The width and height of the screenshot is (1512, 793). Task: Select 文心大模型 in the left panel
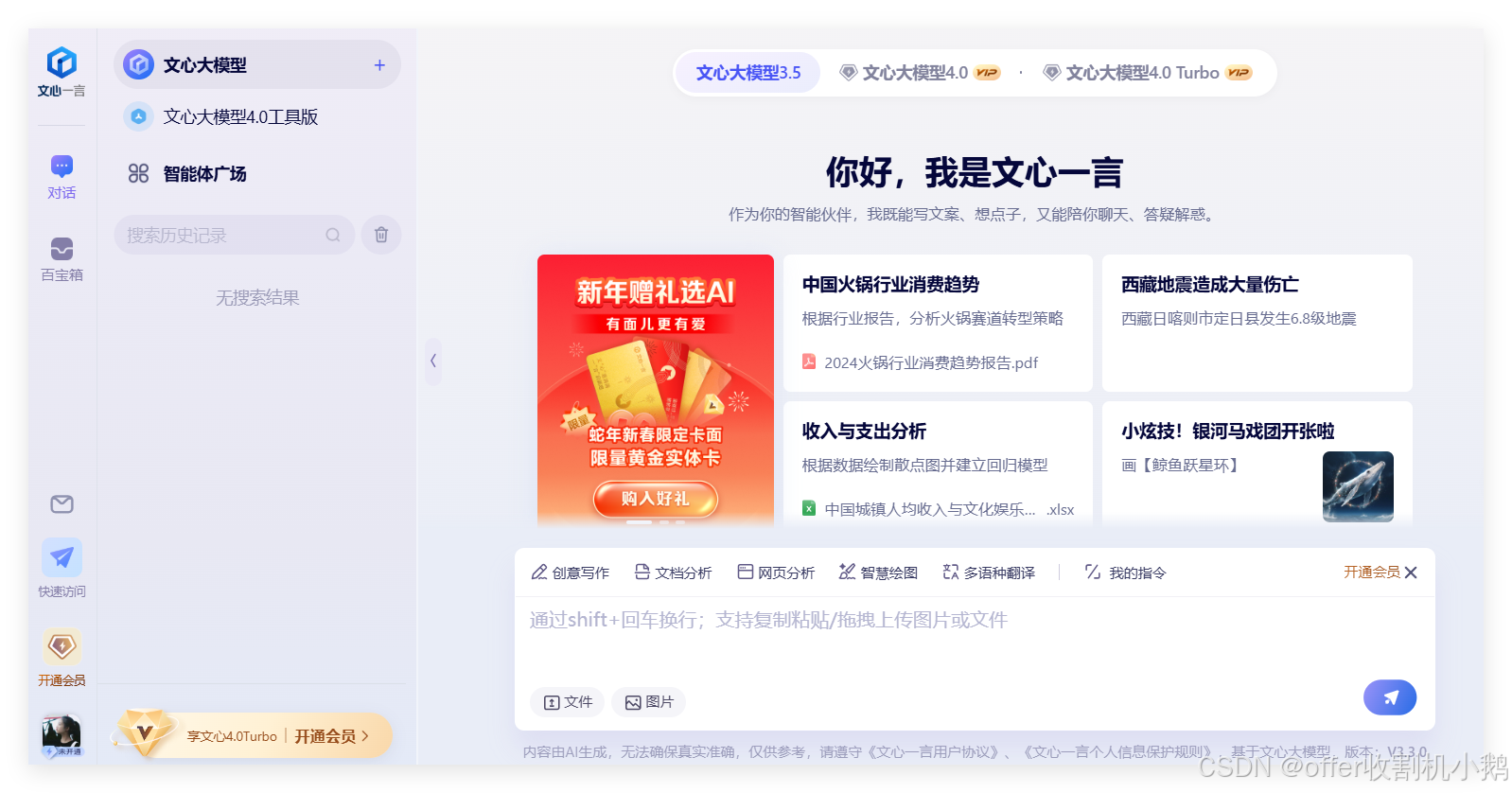257,64
